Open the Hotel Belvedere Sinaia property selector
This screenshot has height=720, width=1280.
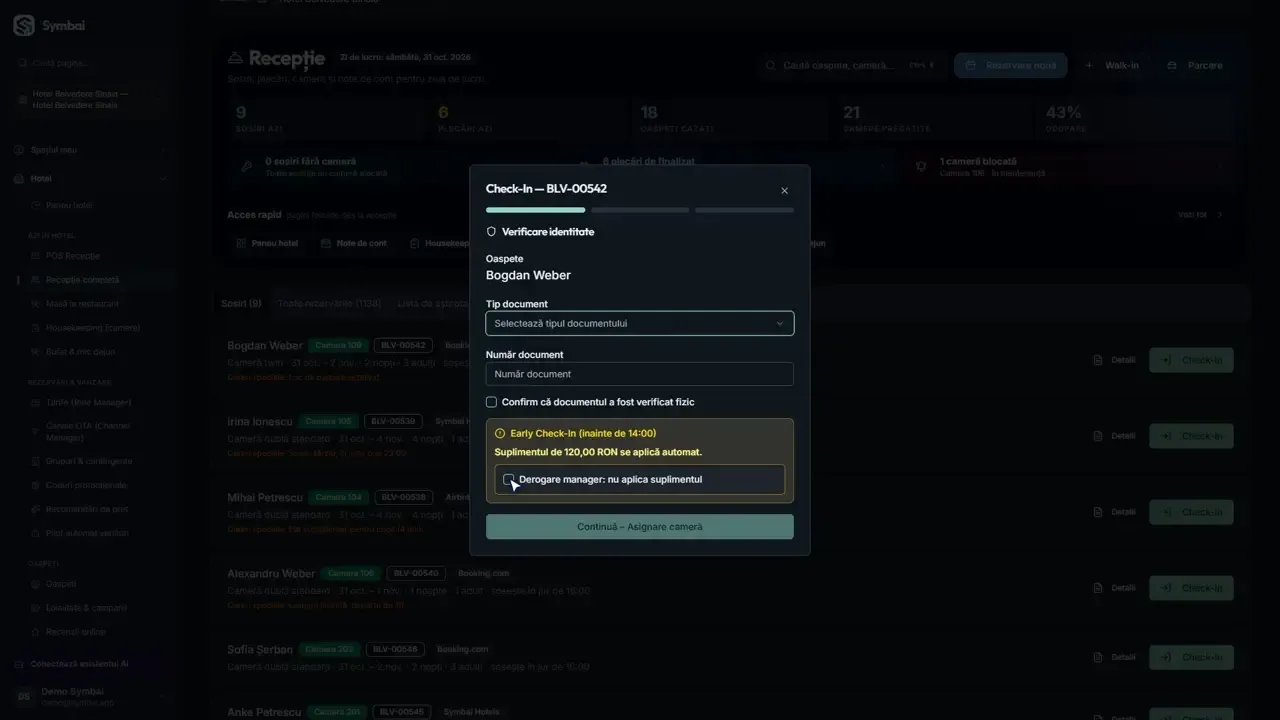(90, 99)
